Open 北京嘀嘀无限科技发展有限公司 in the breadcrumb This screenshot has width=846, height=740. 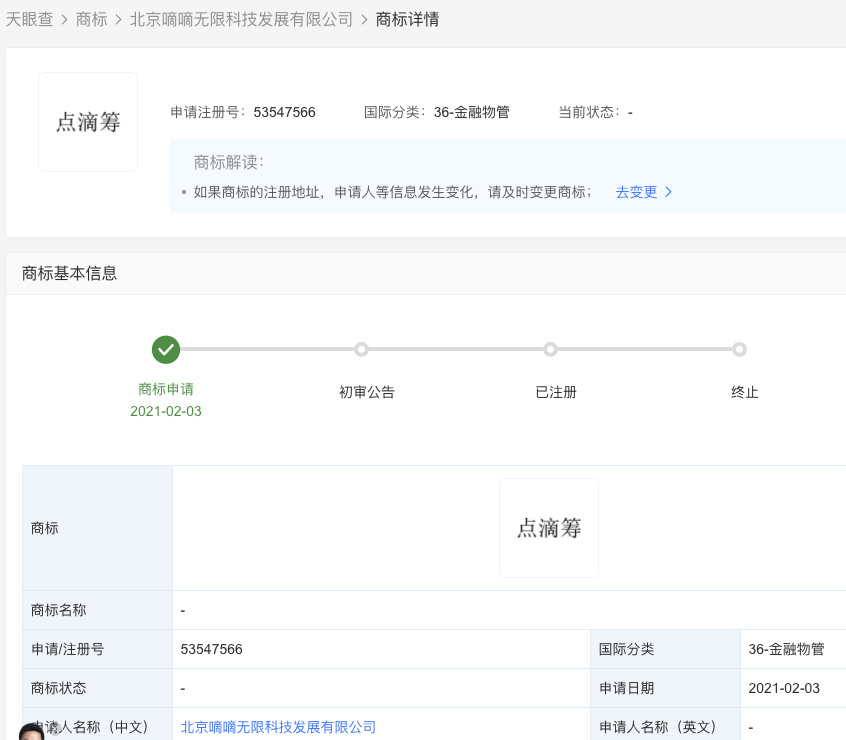click(241, 20)
